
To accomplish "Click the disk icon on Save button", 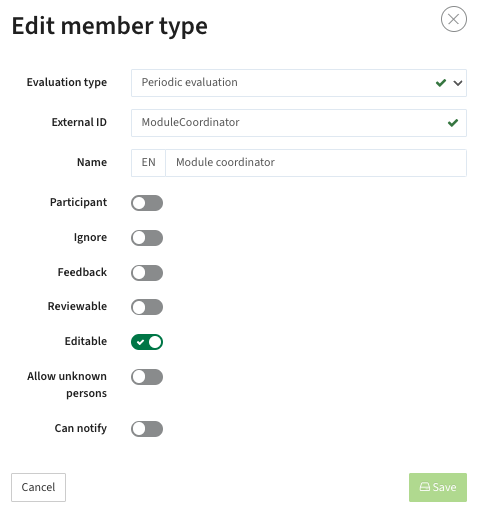I will tap(424, 487).
